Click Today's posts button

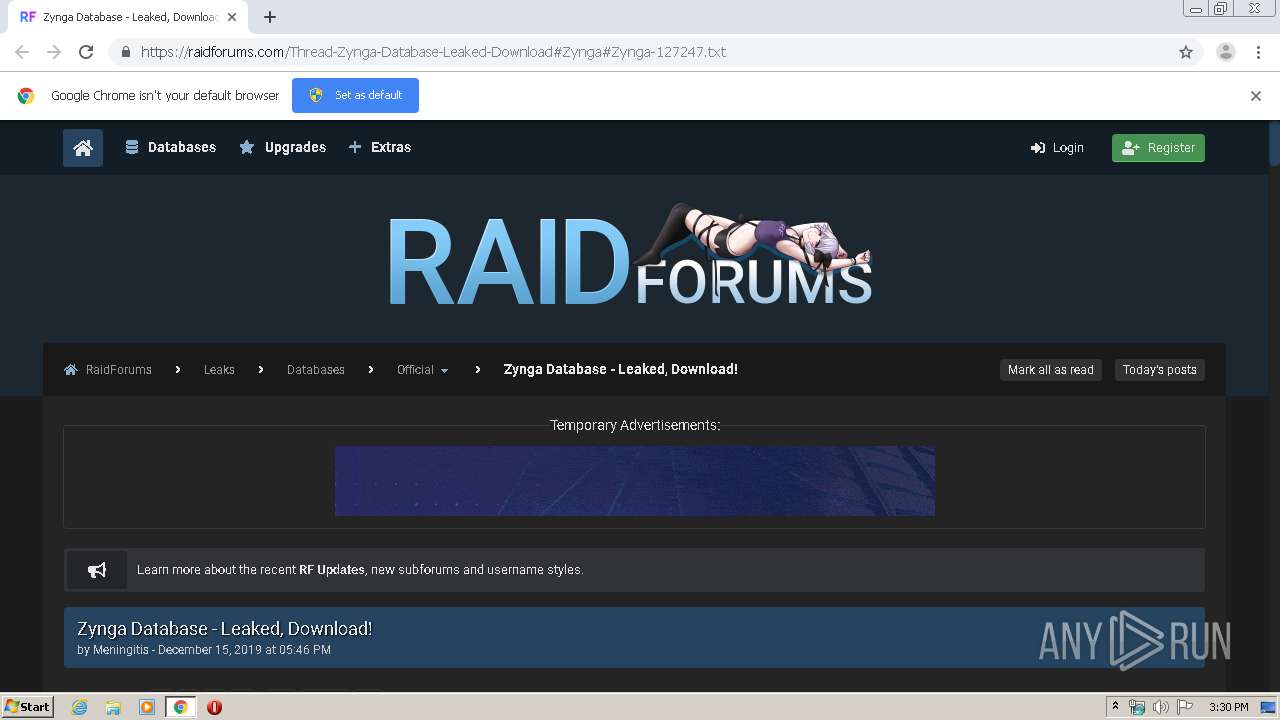pyautogui.click(x=1159, y=370)
